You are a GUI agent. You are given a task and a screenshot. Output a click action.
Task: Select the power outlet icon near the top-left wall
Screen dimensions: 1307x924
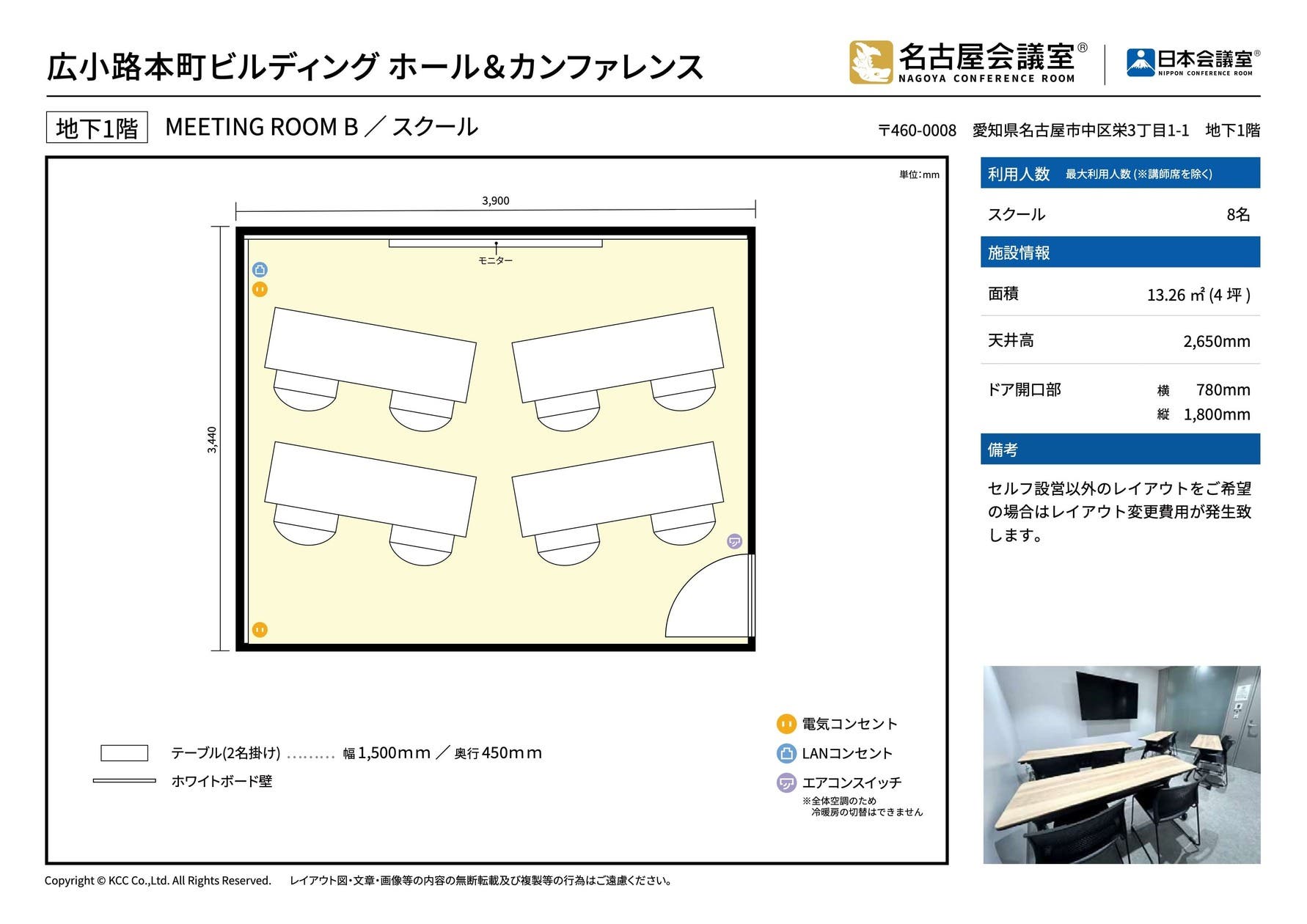(x=260, y=289)
